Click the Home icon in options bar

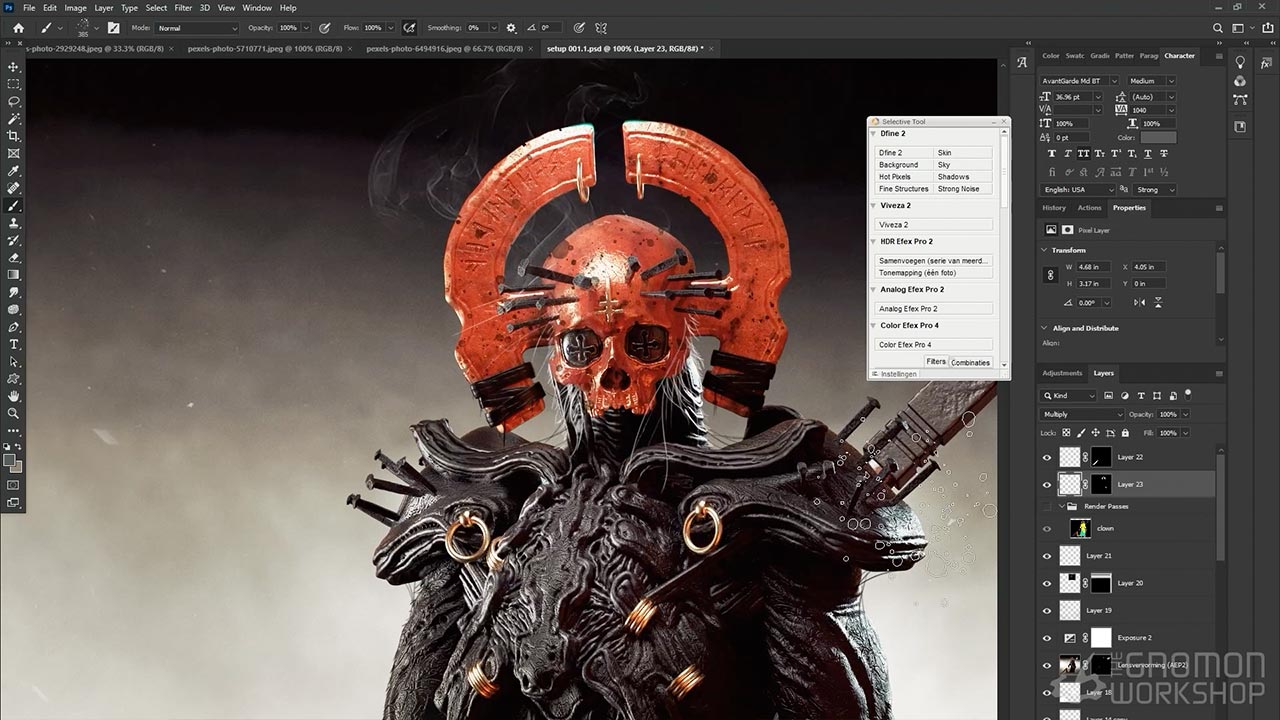click(18, 28)
